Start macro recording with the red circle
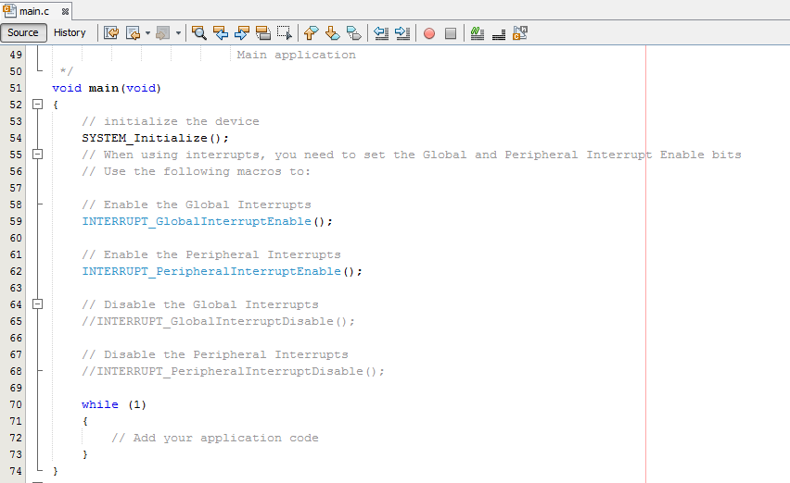 tap(429, 33)
